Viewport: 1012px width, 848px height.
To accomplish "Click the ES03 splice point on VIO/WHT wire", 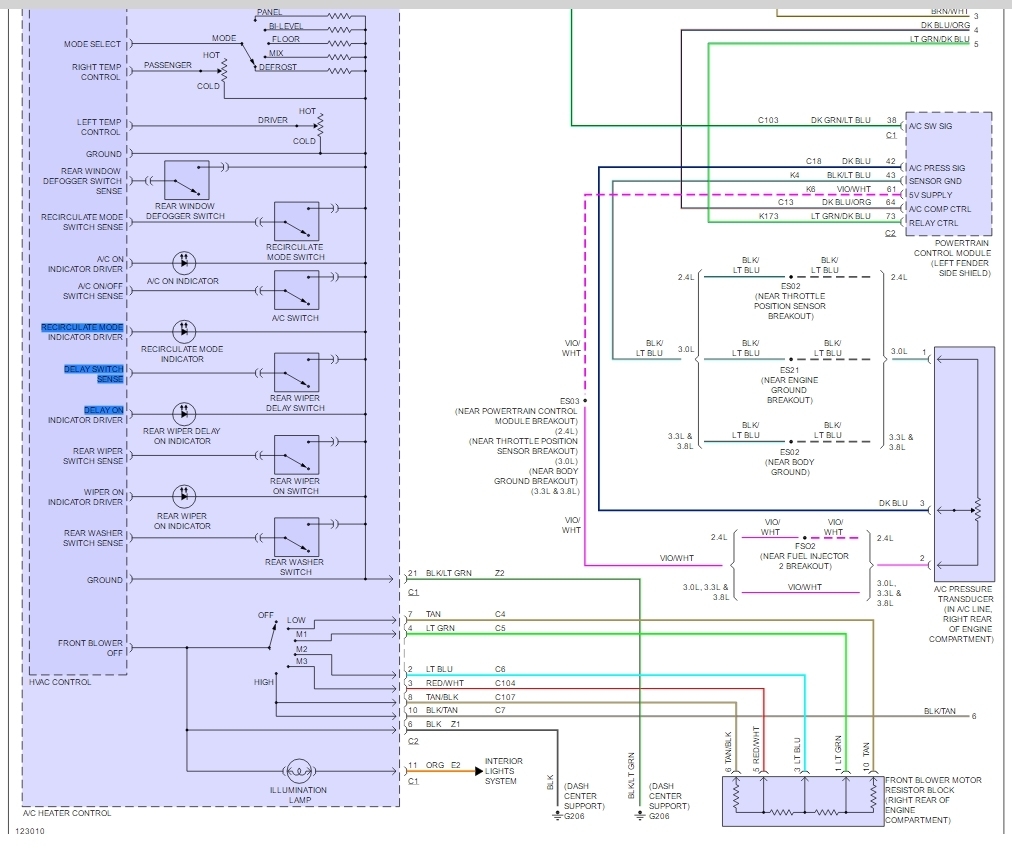I will 586,401.
